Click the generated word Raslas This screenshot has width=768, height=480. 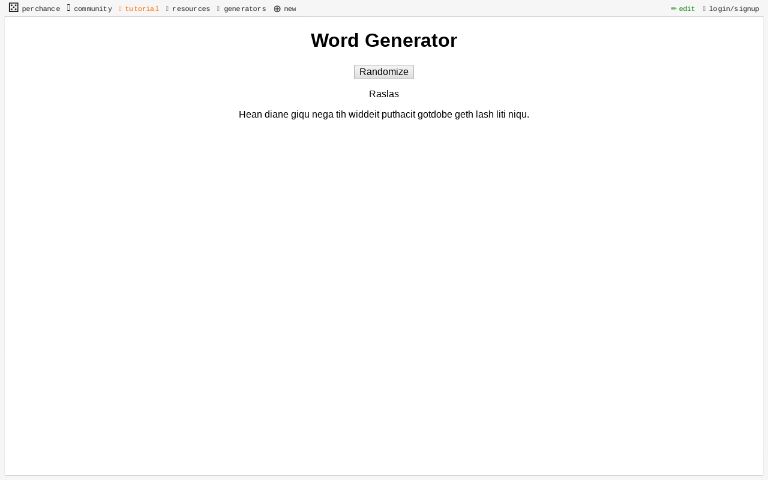coord(384,94)
